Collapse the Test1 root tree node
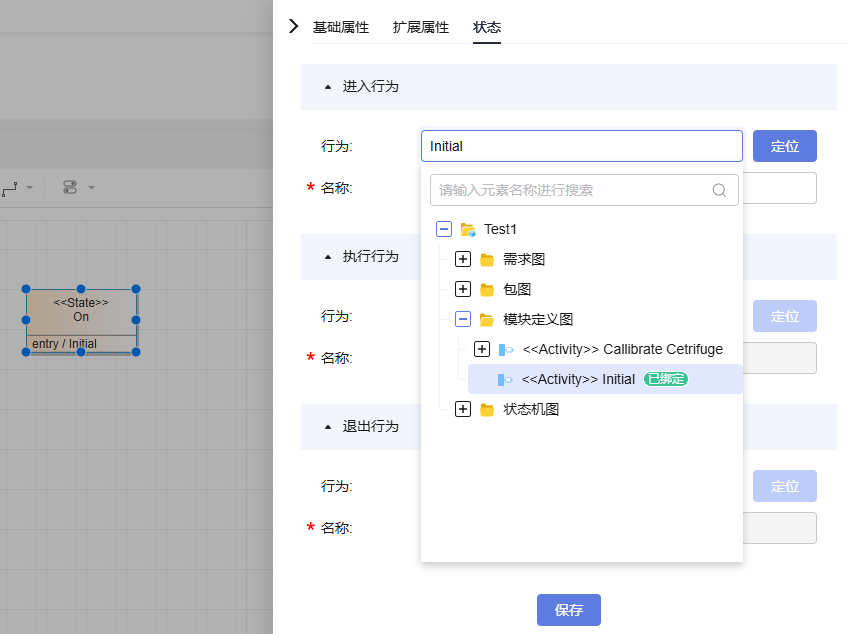The width and height of the screenshot is (848, 634). tap(444, 230)
